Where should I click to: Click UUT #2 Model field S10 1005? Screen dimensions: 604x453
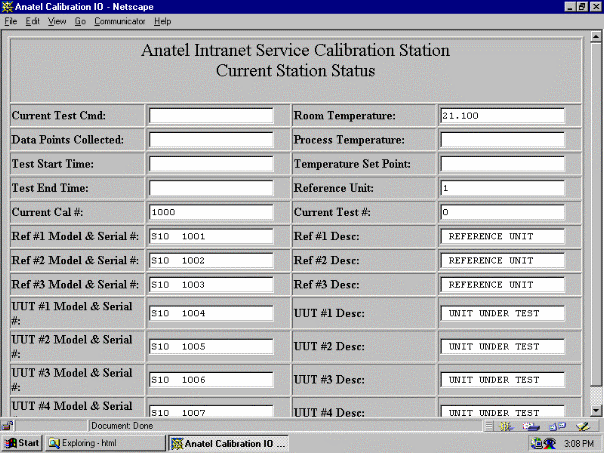211,346
